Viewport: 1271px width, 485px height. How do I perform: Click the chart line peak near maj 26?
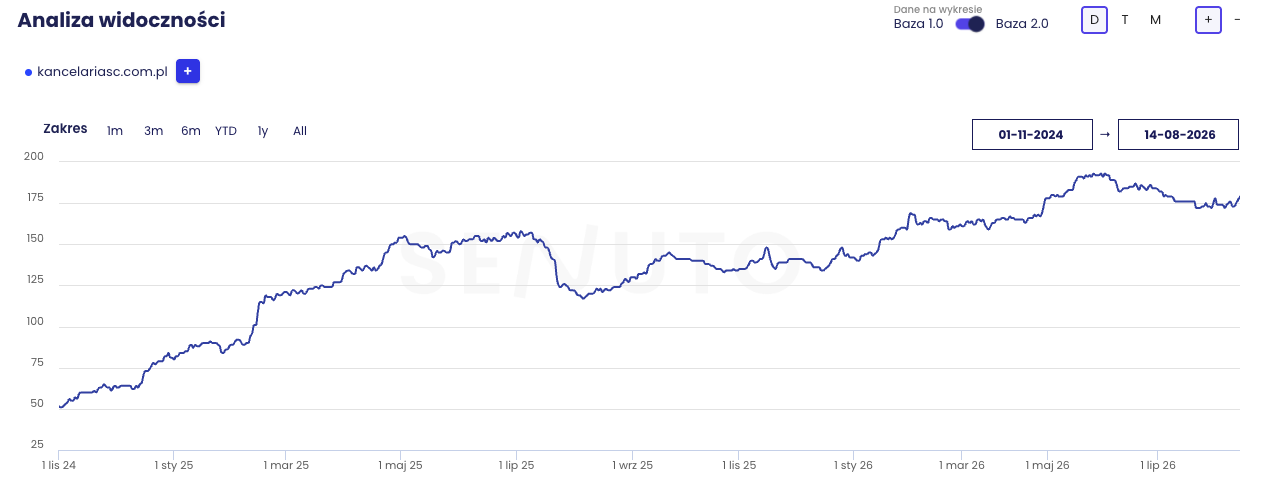1097,174
